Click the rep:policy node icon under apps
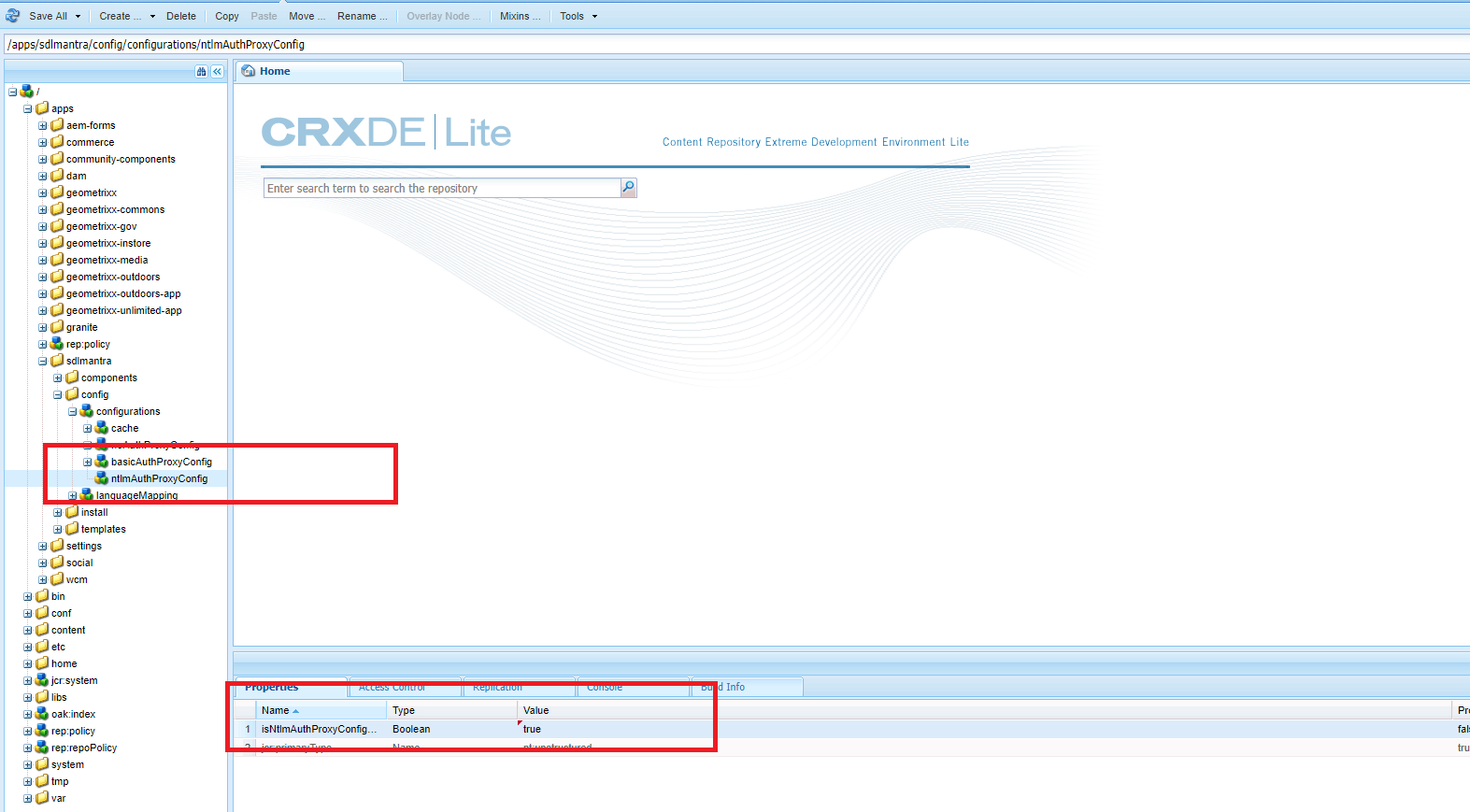 click(x=57, y=344)
